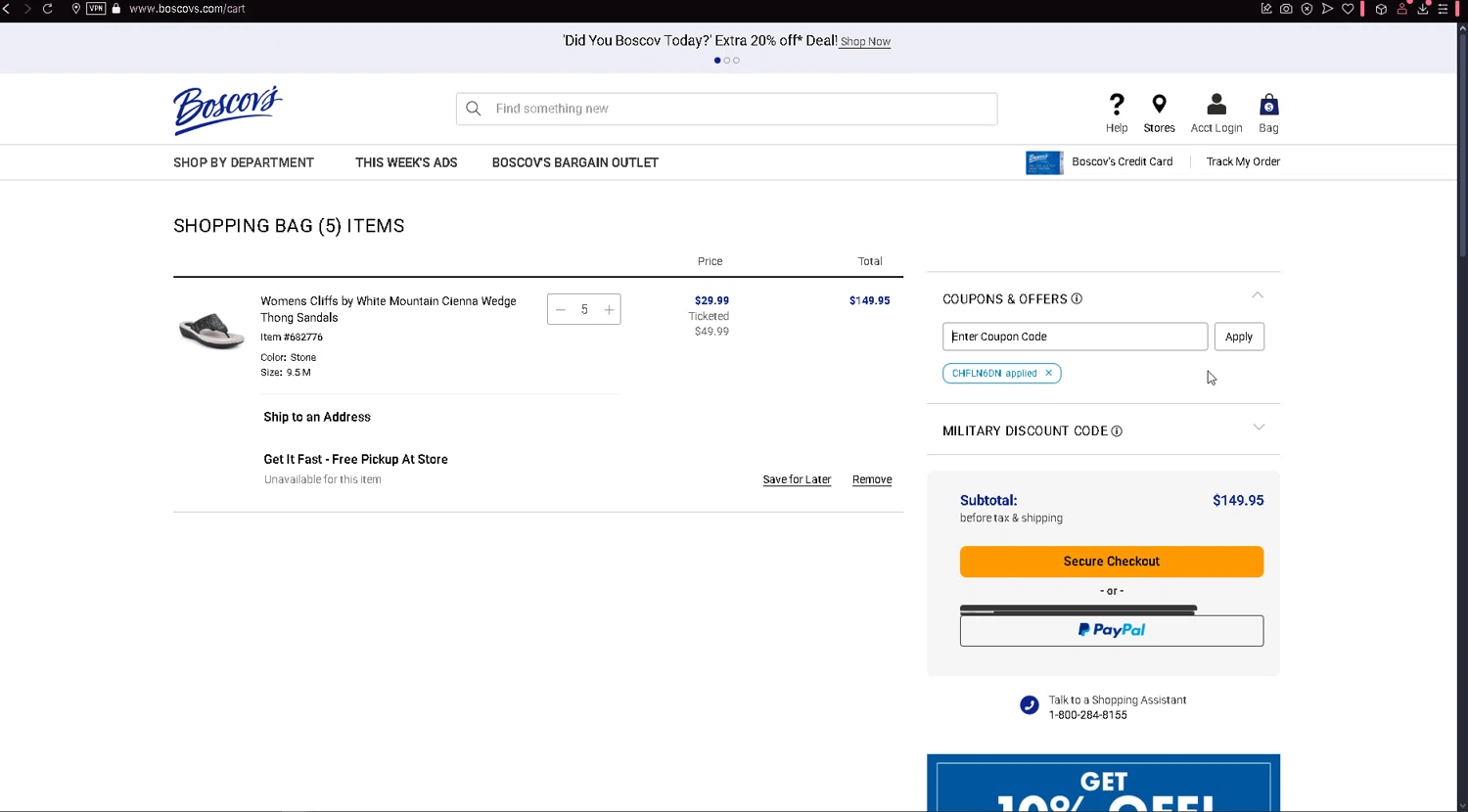Click the phone Shopping Assistant icon
This screenshot has width=1468, height=812.
(x=1029, y=705)
